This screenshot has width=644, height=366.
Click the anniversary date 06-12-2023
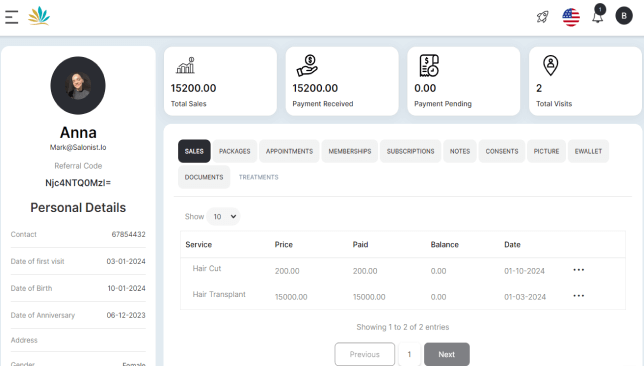tap(126, 315)
